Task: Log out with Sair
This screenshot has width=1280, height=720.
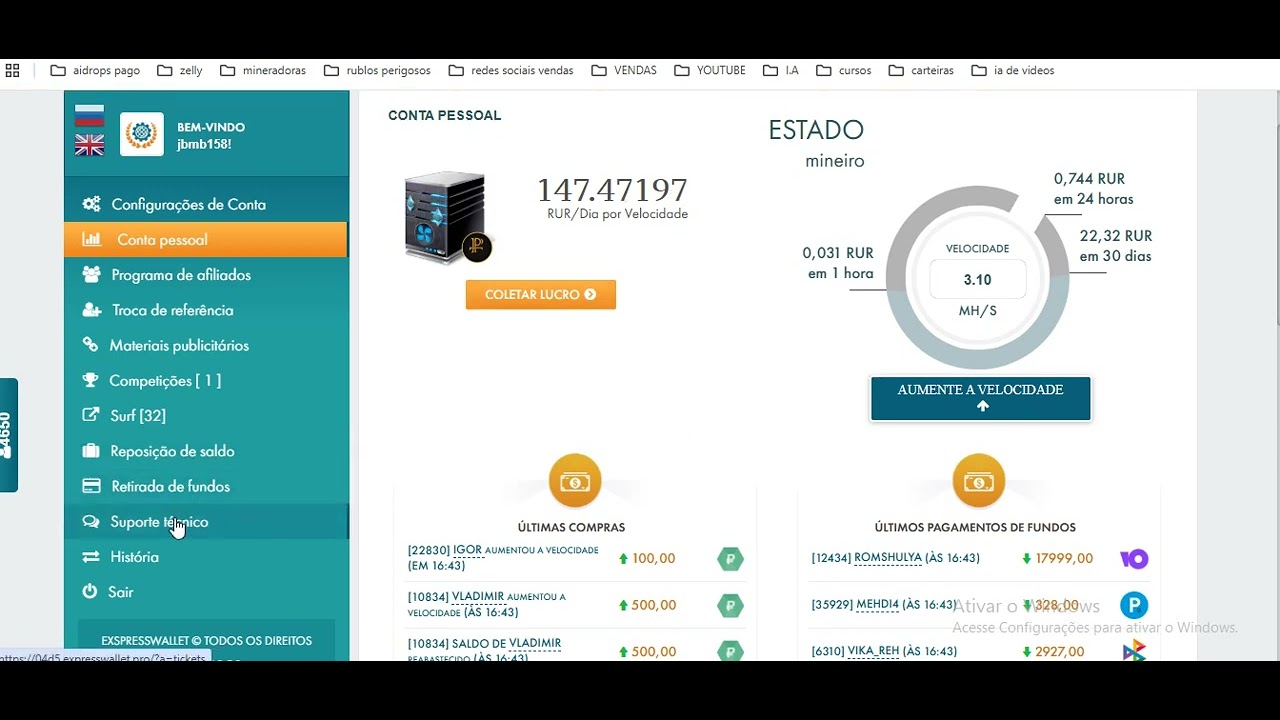Action: [206, 592]
